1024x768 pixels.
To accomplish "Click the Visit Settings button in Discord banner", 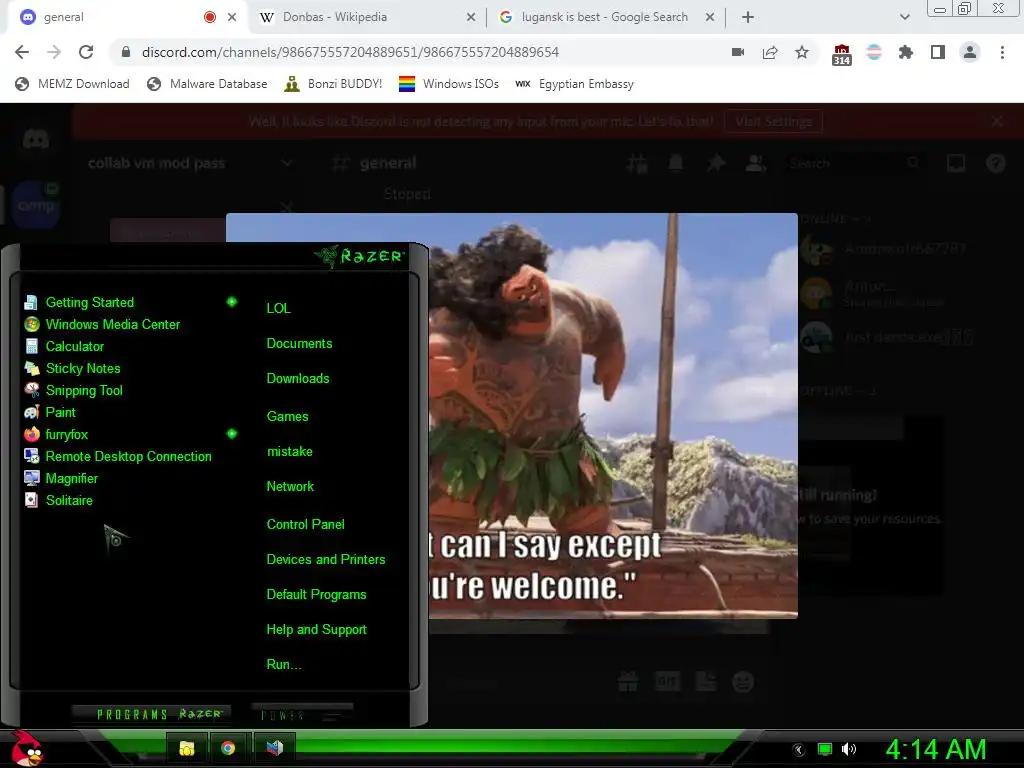I will [x=773, y=121].
